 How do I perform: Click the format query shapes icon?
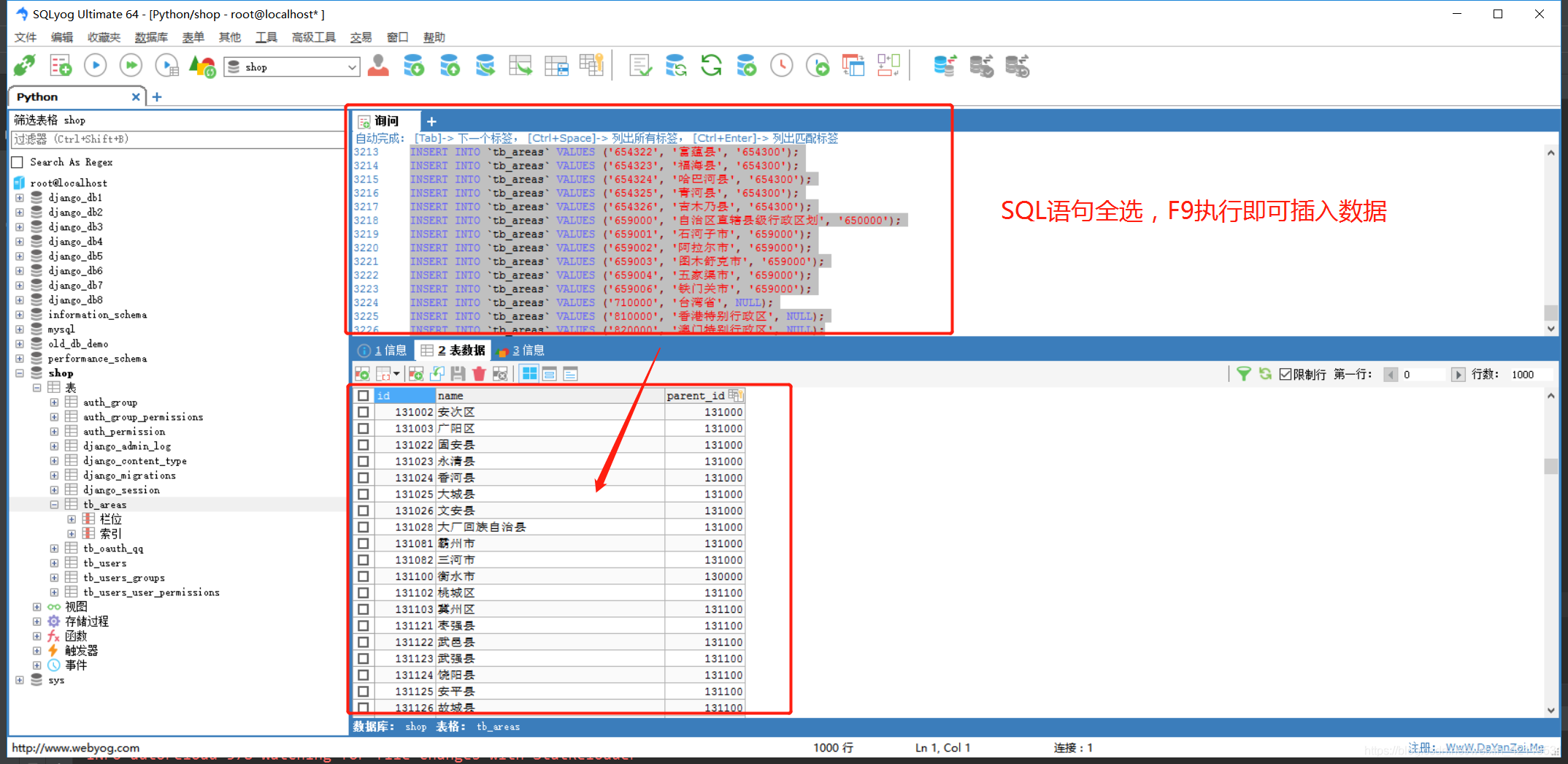click(x=202, y=66)
